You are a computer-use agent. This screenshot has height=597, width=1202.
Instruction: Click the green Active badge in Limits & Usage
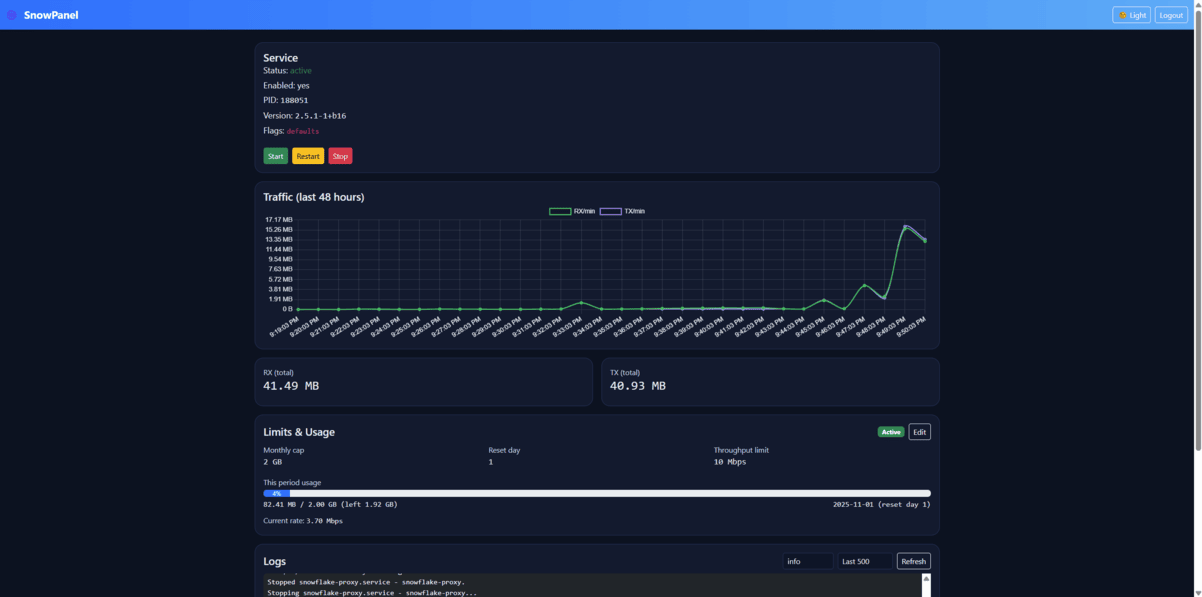(890, 431)
